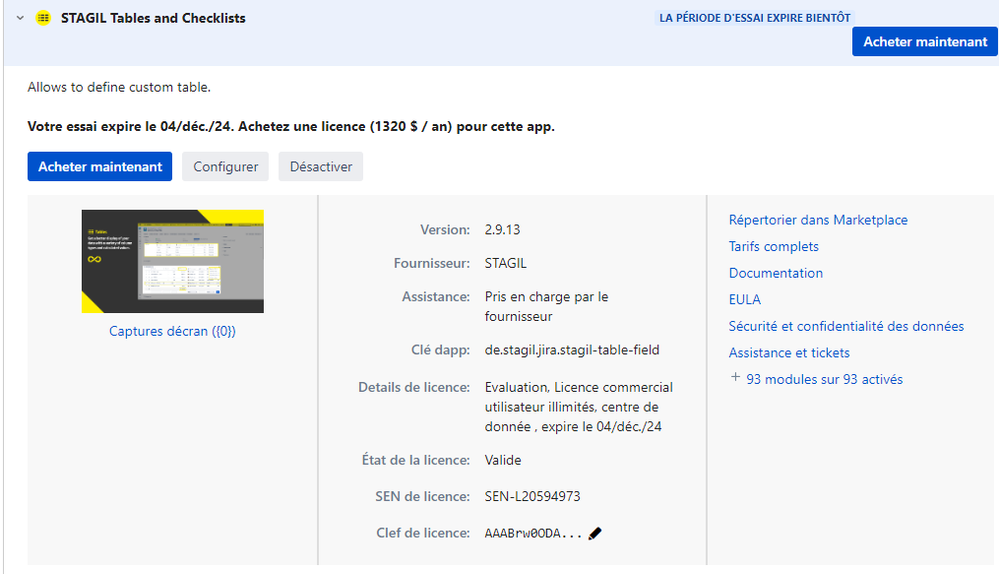The width and height of the screenshot is (999, 574).
Task: Open the EULA link
Action: (745, 299)
